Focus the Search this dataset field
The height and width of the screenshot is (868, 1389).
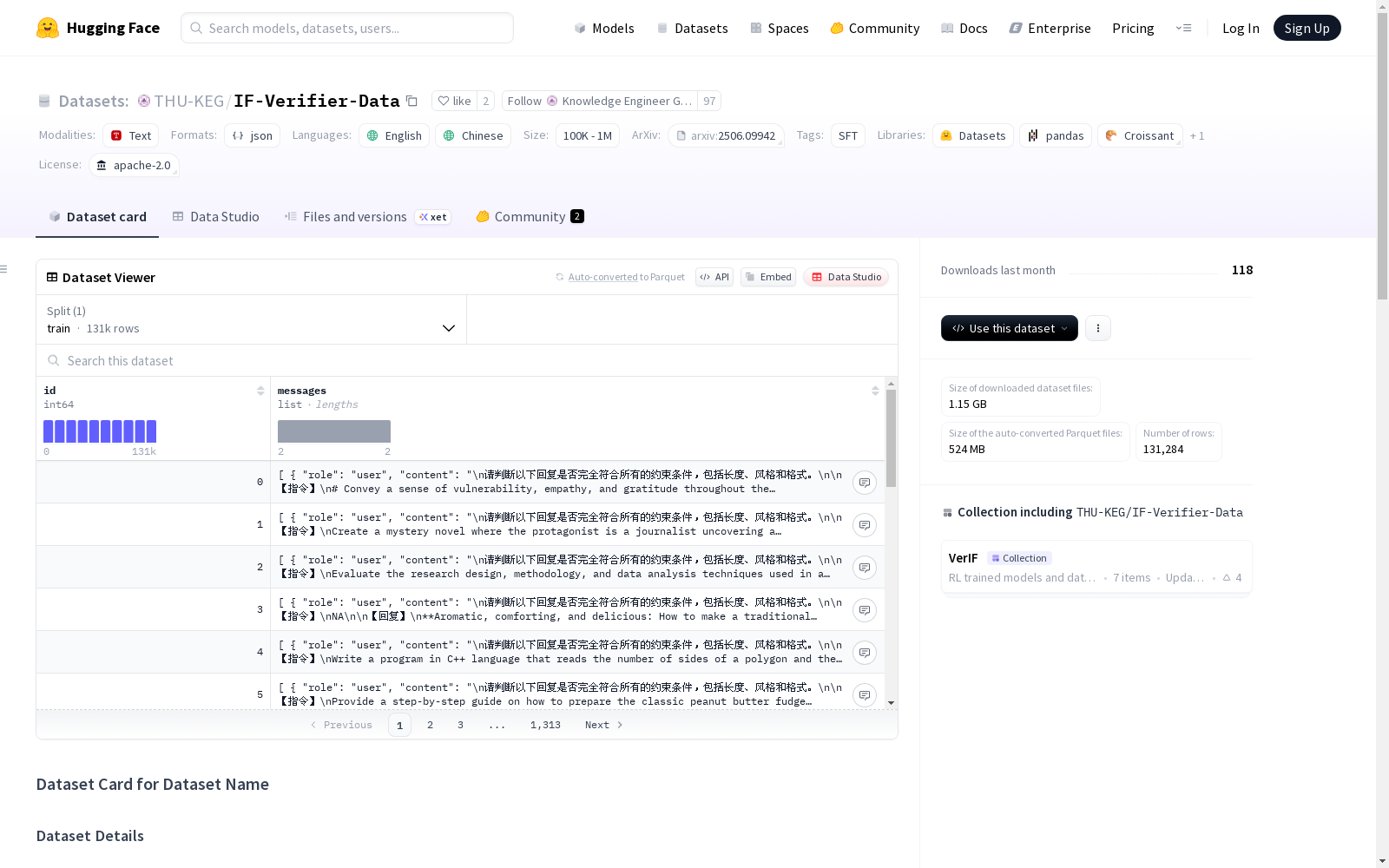pyautogui.click(x=467, y=360)
